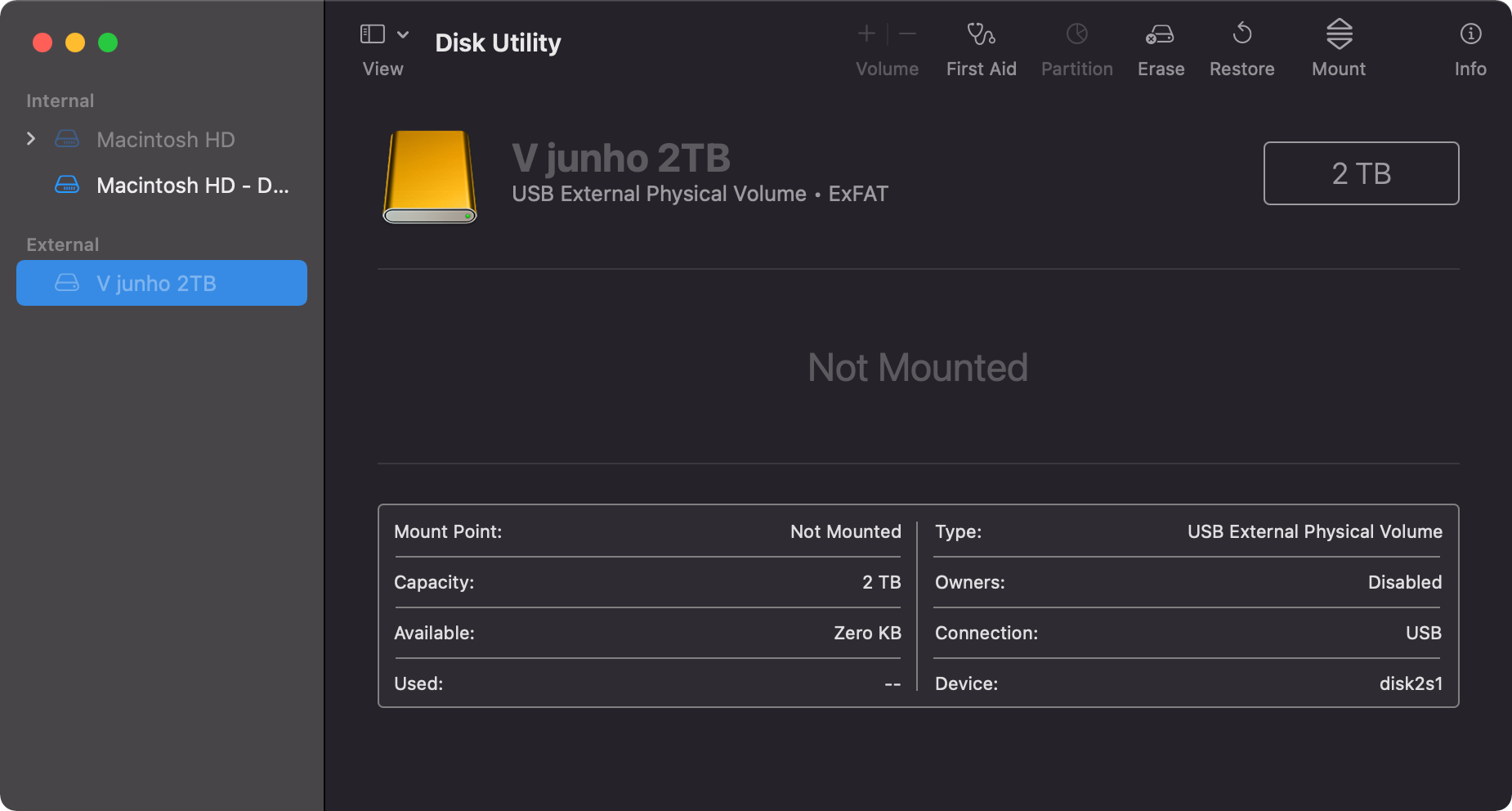Click the Partition label in toolbar
Screen dimensions: 1512x811
pos(1077,69)
